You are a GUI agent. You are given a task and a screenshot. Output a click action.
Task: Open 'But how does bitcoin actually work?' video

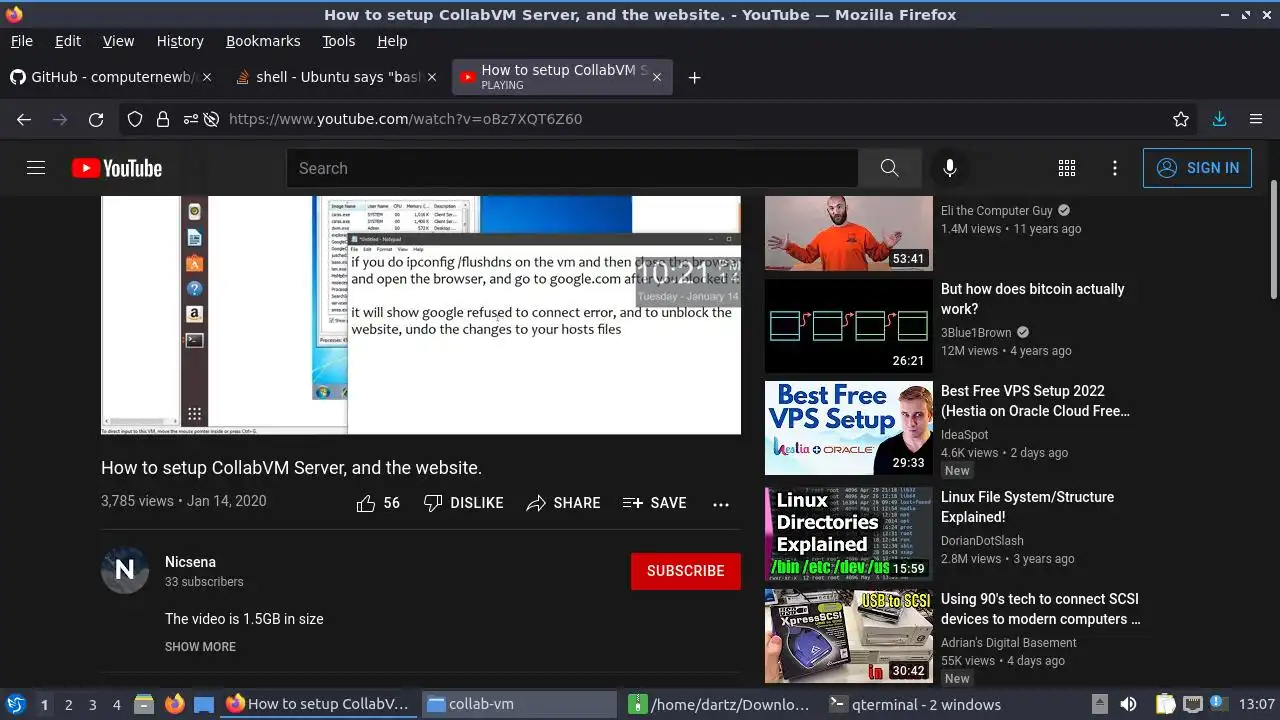(x=1033, y=299)
